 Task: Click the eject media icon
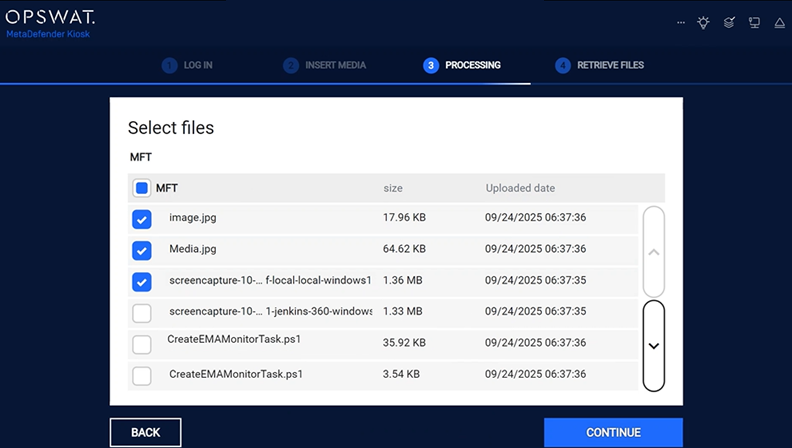pos(779,22)
